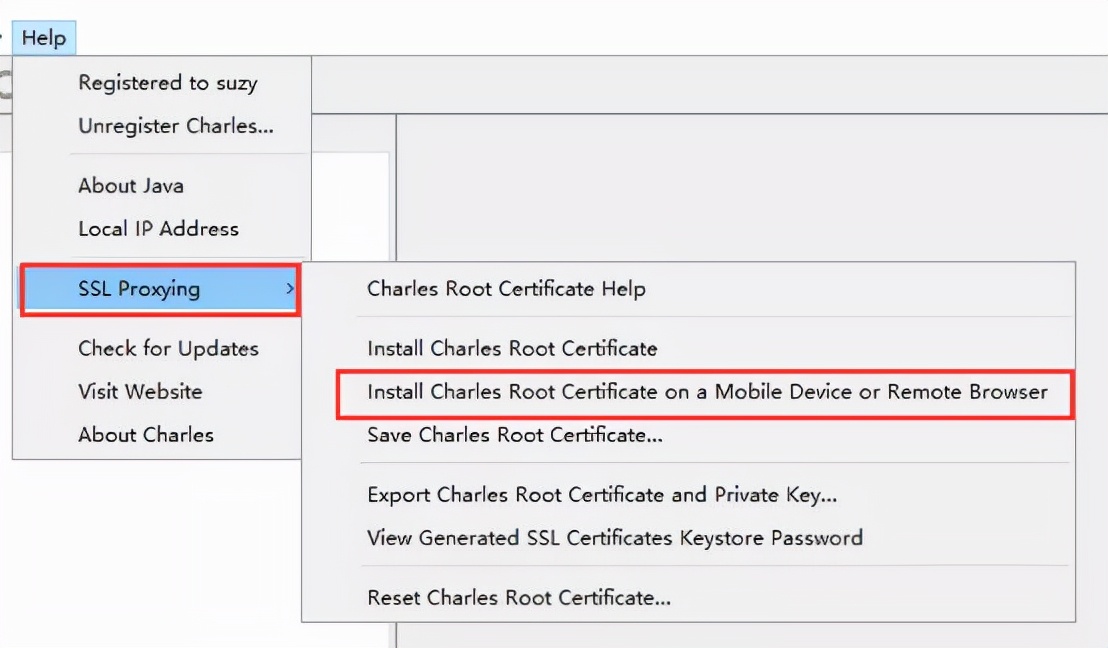
Task: Select Unregister Charles... option
Action: point(162,126)
